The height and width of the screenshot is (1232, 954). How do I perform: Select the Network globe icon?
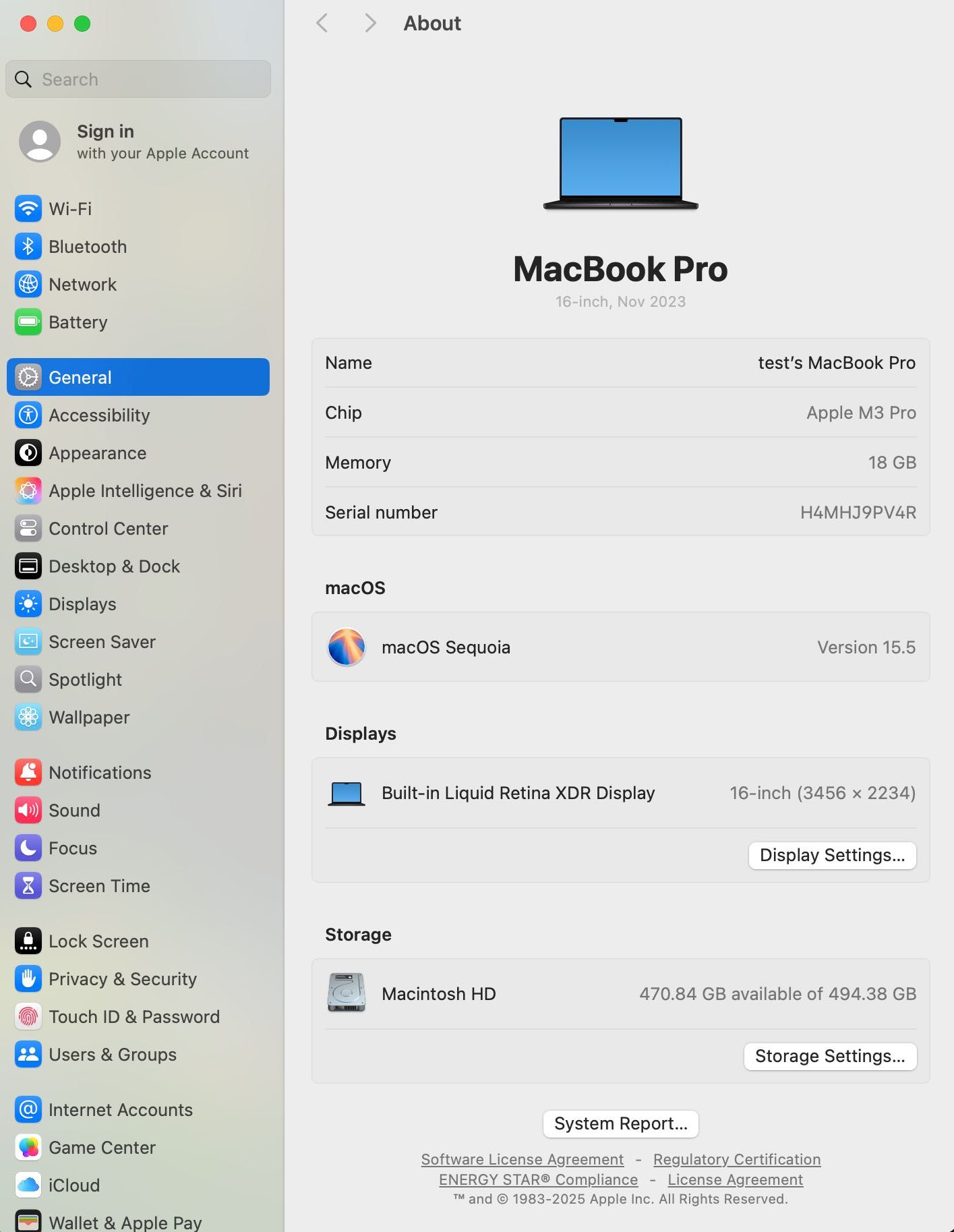click(x=28, y=284)
